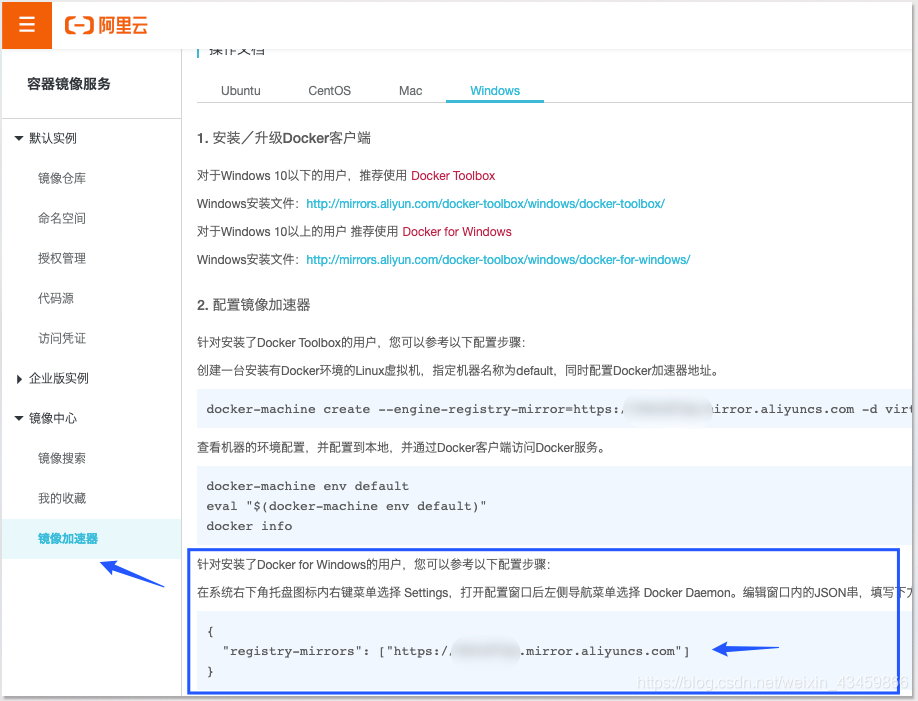The height and width of the screenshot is (701, 918).
Task: Open 代码源 in the sidebar
Action: 72,298
